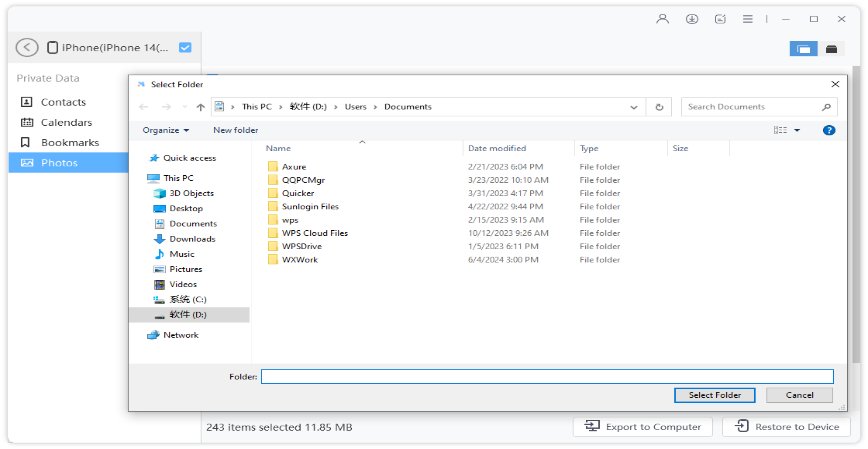Refresh the Documents folder listing
This screenshot has height=449, width=868.
tap(659, 107)
